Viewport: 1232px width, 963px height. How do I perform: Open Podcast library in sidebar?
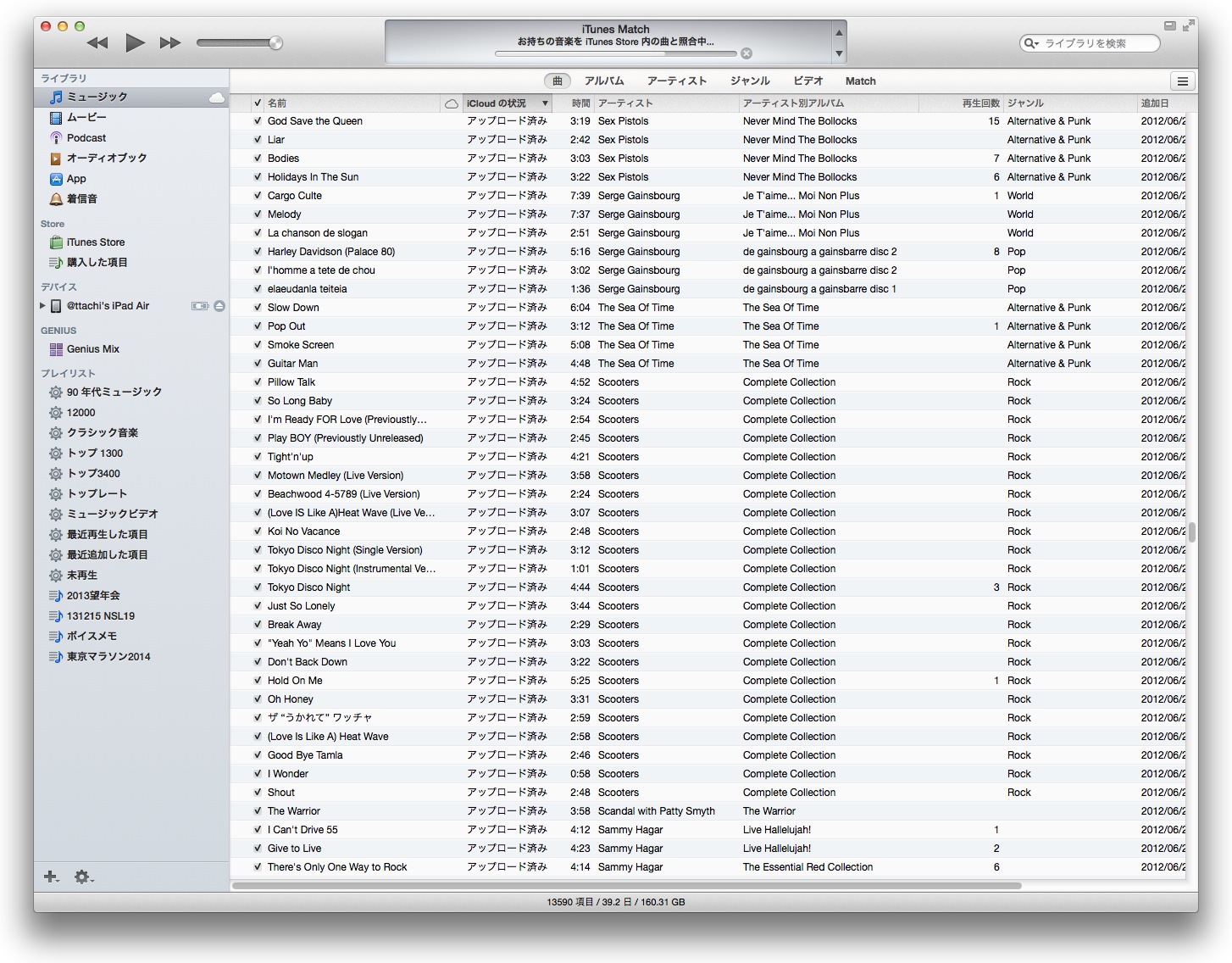point(86,138)
